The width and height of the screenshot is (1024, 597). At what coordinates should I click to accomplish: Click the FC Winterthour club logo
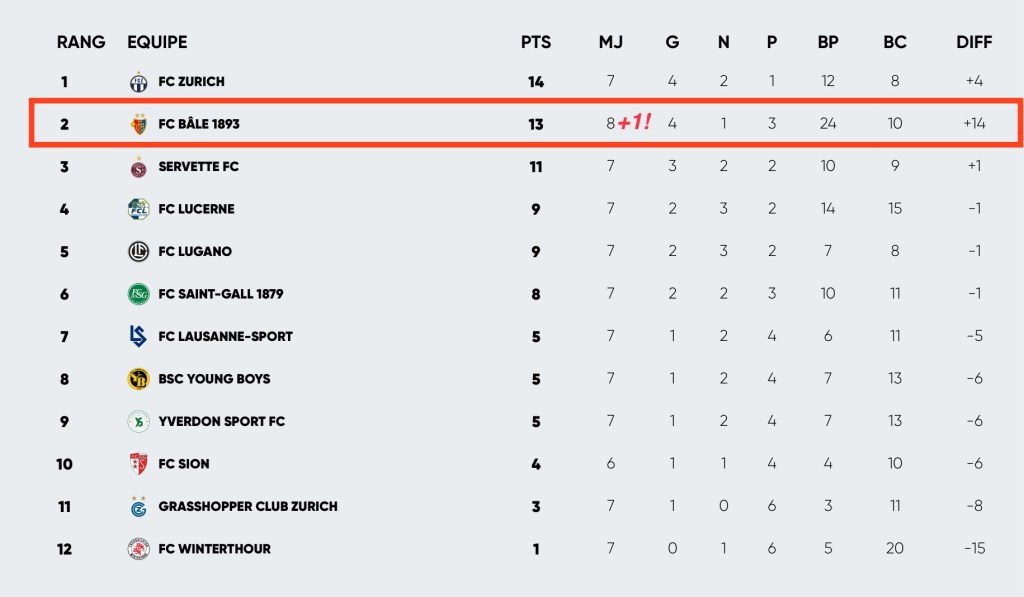138,549
